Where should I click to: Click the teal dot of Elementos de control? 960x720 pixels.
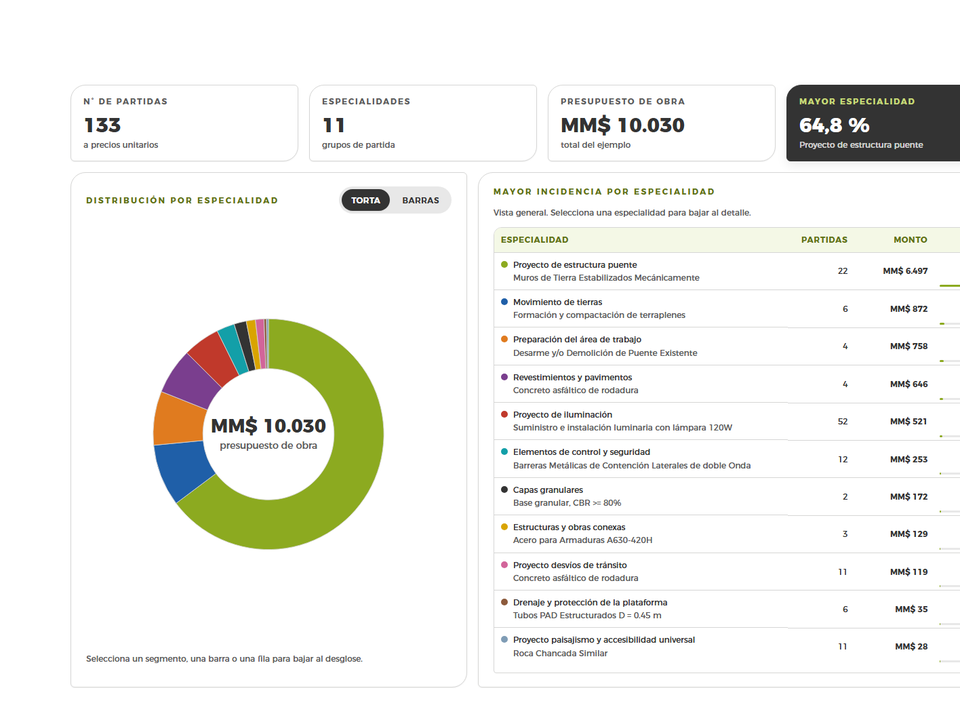(504, 452)
